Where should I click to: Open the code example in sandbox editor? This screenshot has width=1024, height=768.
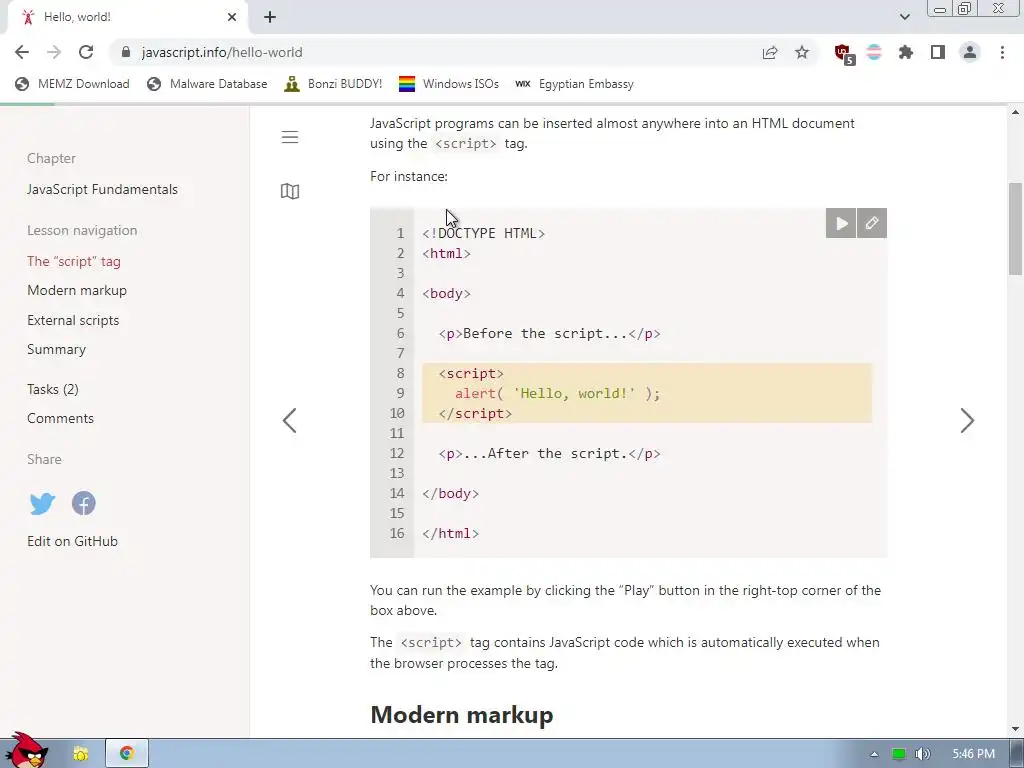pos(872,223)
